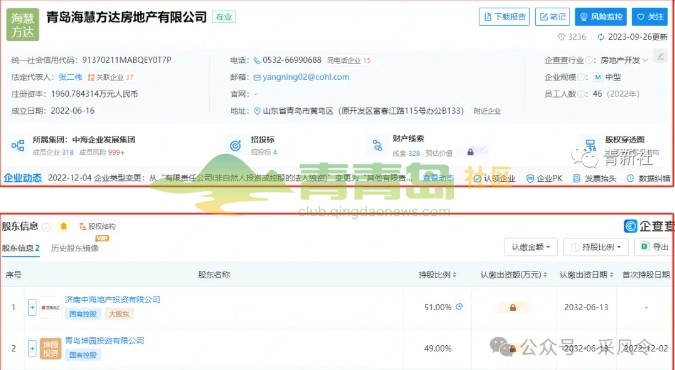
Task: Click the 坤园投资 shareholder logo
Action: click(50, 348)
